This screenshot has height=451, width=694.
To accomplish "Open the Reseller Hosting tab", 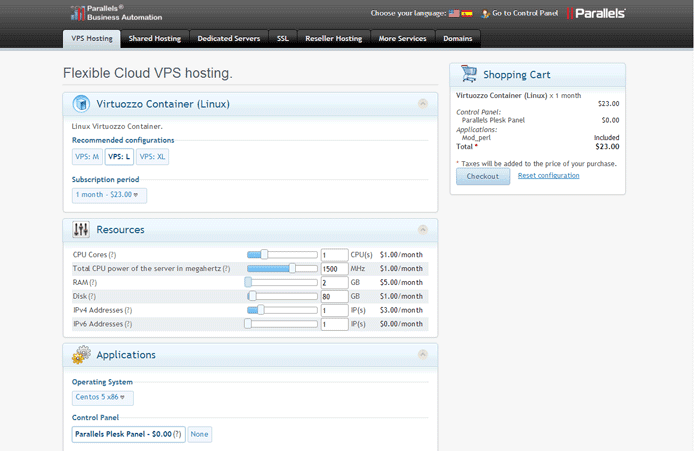I will [x=334, y=39].
